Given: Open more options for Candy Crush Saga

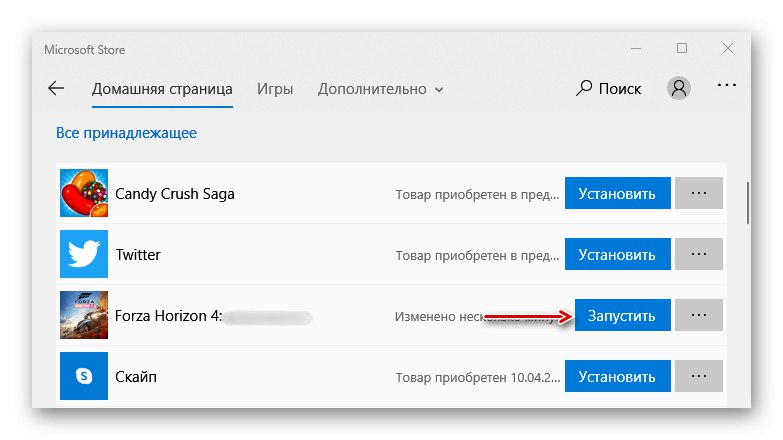Looking at the screenshot, I should point(699,193).
